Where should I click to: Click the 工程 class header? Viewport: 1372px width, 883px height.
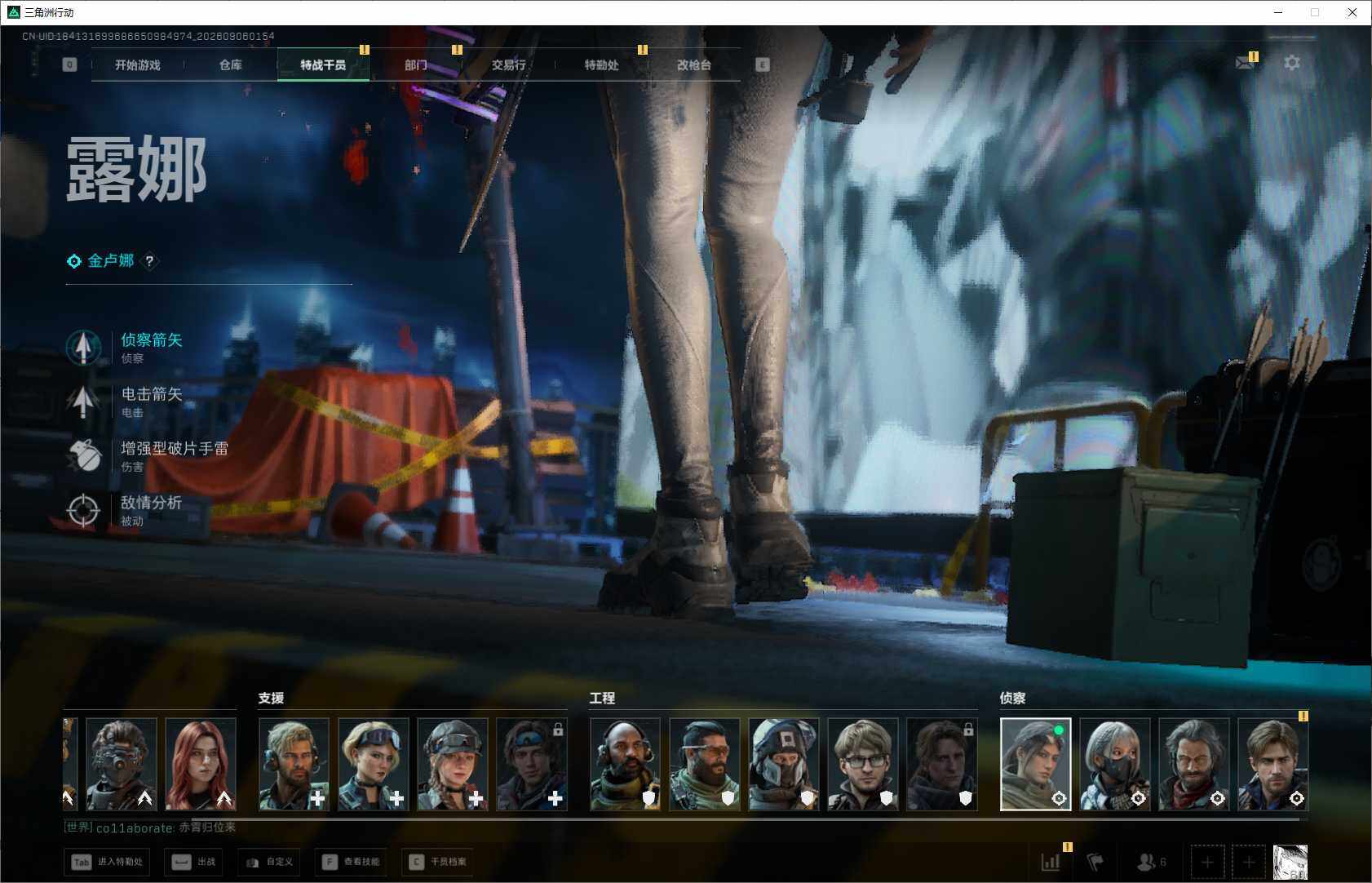point(602,699)
